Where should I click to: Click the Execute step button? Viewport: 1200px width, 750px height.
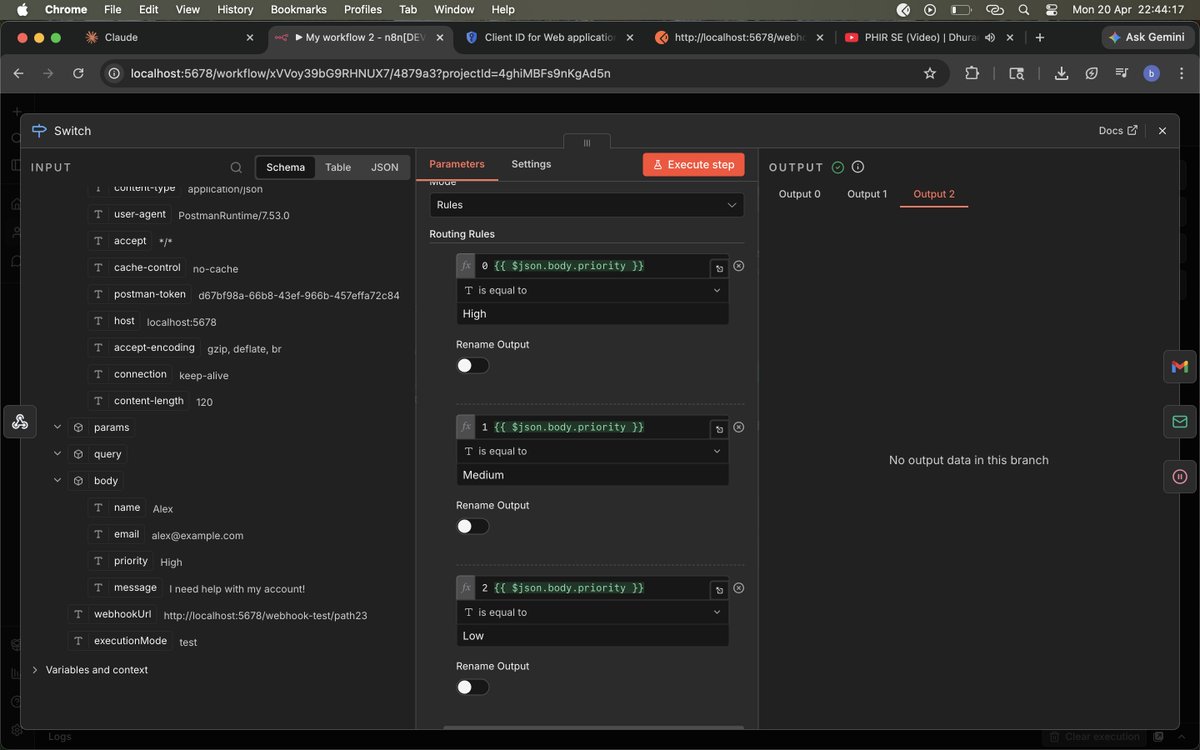point(694,165)
